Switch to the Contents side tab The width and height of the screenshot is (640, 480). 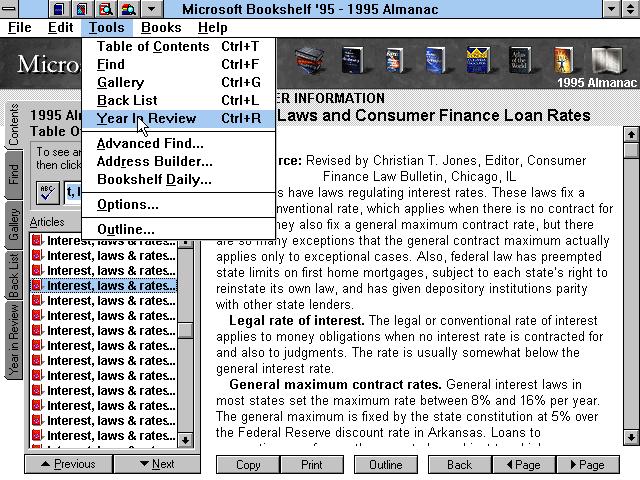pyautogui.click(x=14, y=124)
